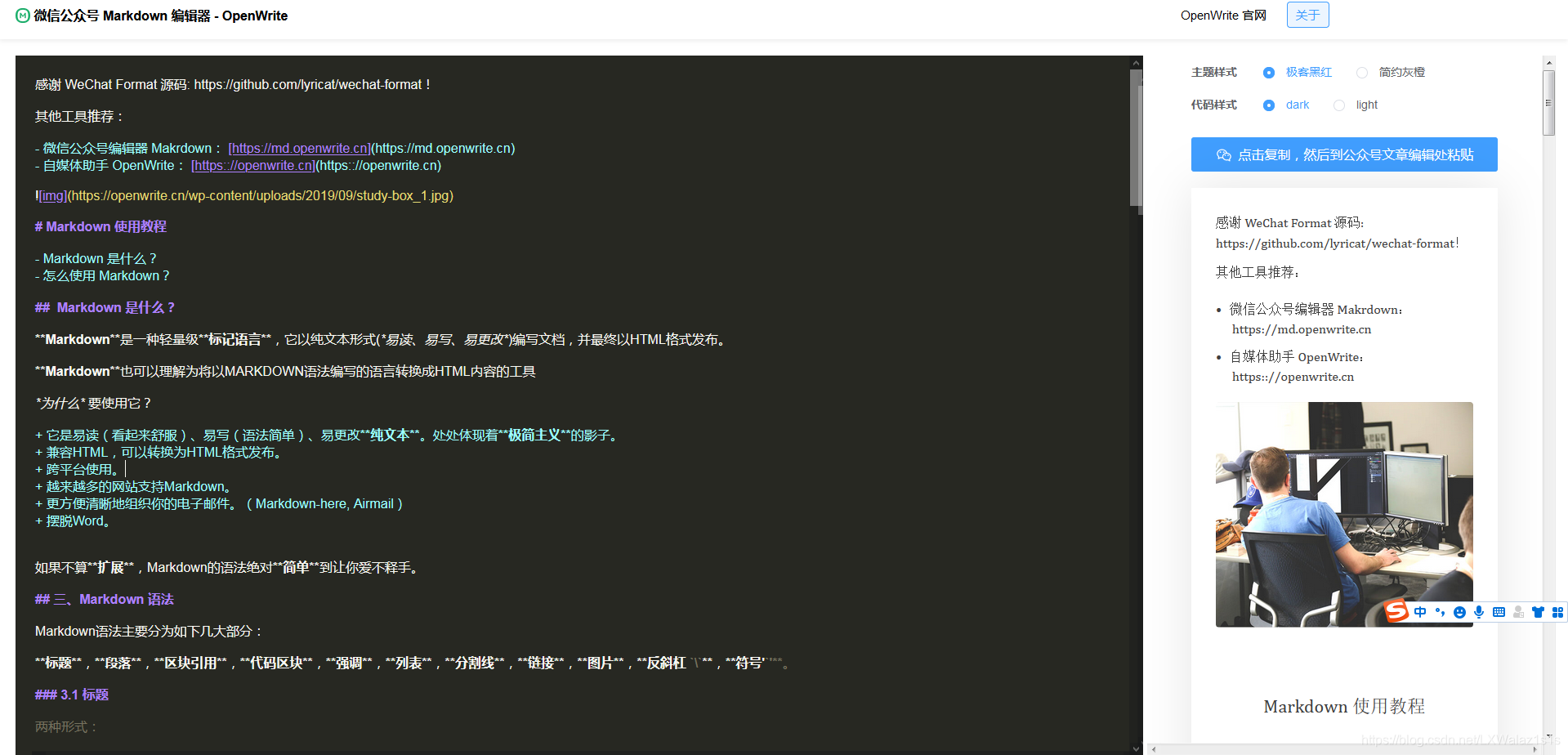Click the preview panel scrollbar thumb
1568x755 pixels.
(1548, 103)
